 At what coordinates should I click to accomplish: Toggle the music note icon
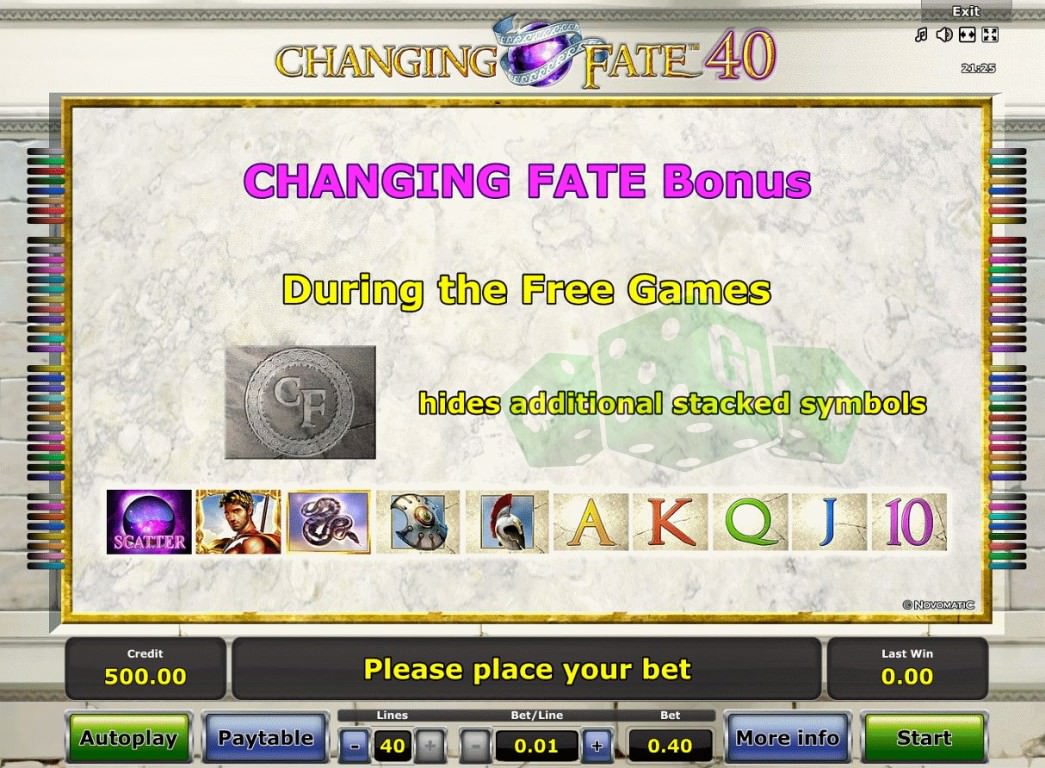921,34
